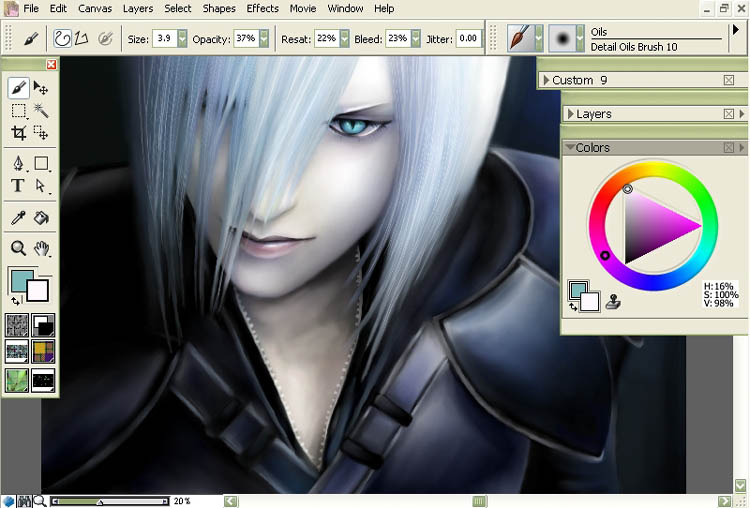Open the Resat slider dropdown
This screenshot has height=508, width=750.
tap(344, 38)
